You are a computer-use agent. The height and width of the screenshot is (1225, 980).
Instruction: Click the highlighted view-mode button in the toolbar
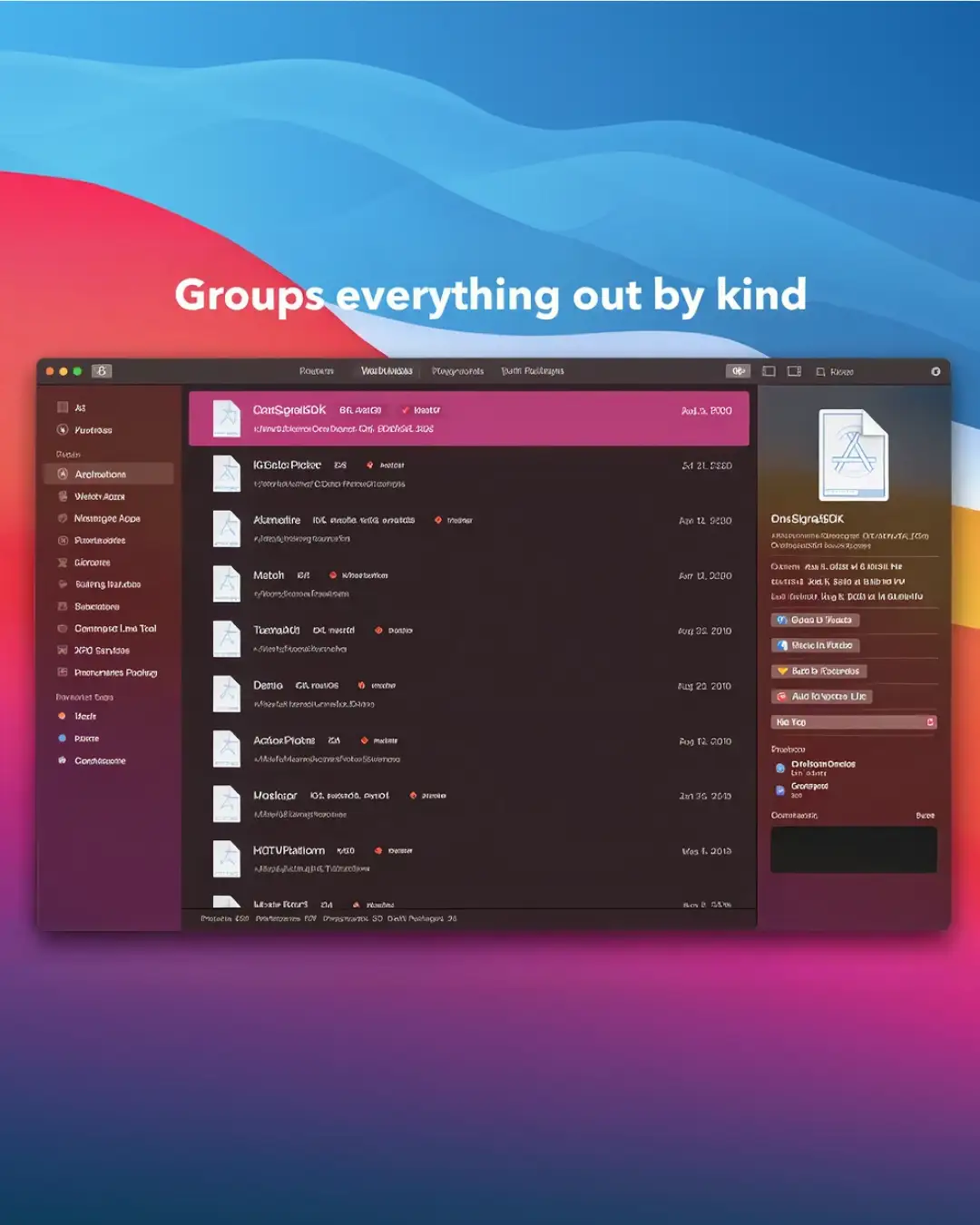738,371
